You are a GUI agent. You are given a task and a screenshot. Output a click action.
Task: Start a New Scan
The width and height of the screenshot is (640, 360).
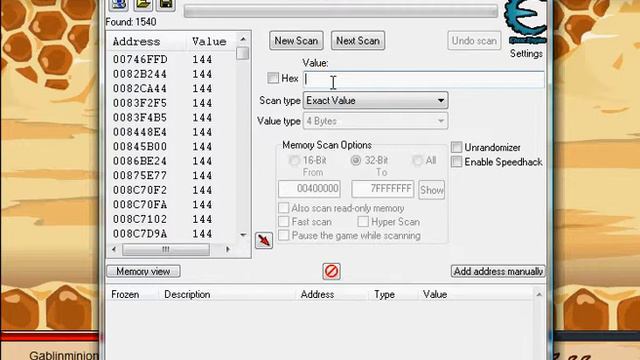[296, 41]
